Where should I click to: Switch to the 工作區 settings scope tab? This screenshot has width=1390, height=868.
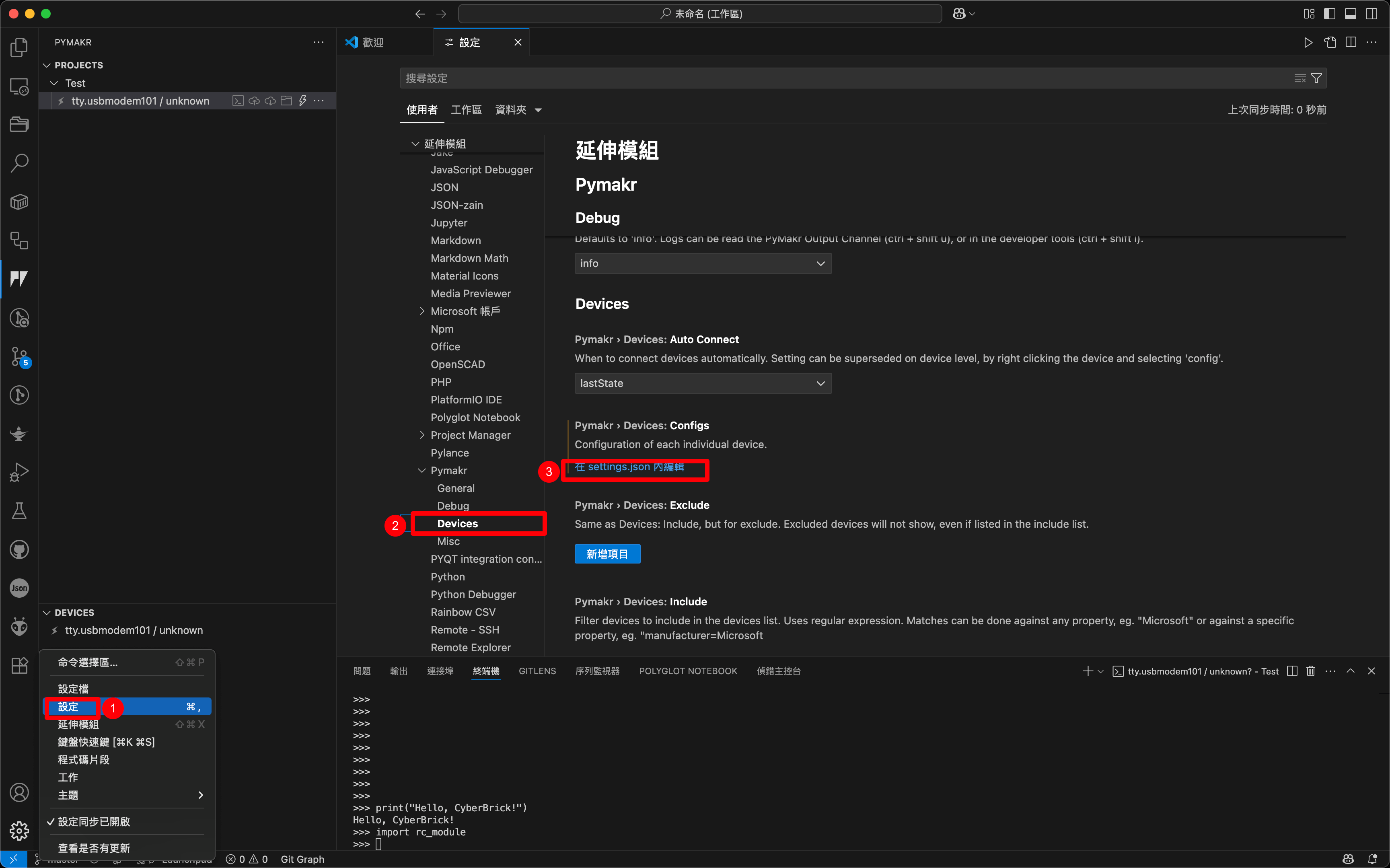click(x=466, y=110)
